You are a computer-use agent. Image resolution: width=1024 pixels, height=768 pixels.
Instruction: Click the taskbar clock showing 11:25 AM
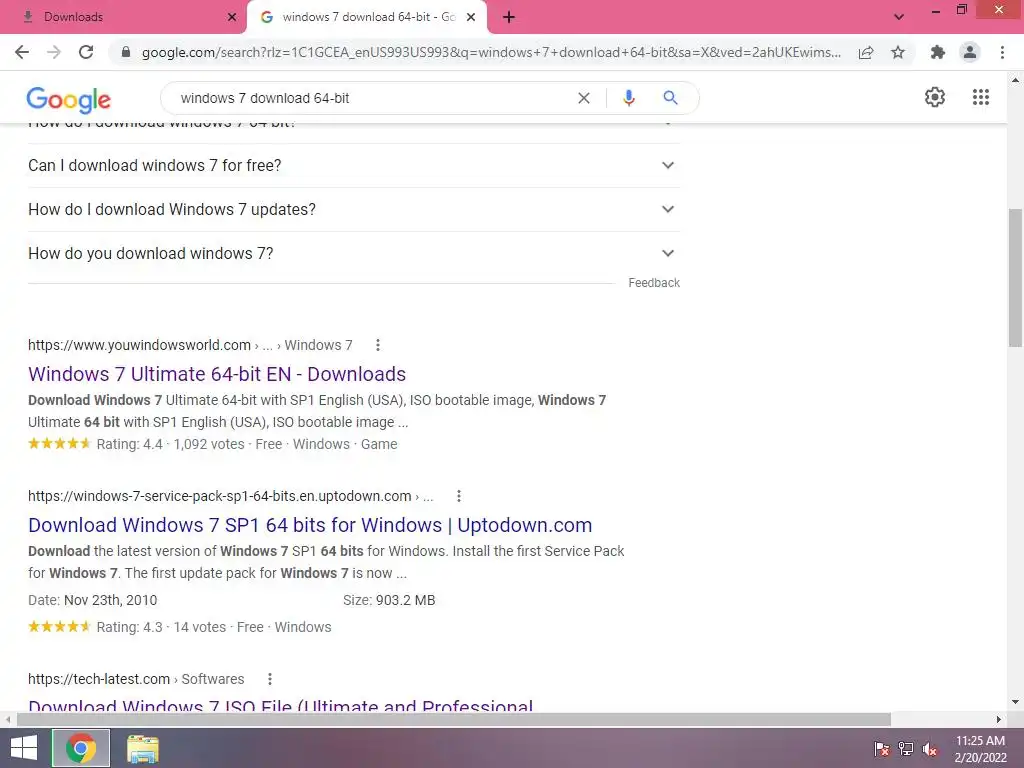(x=980, y=748)
